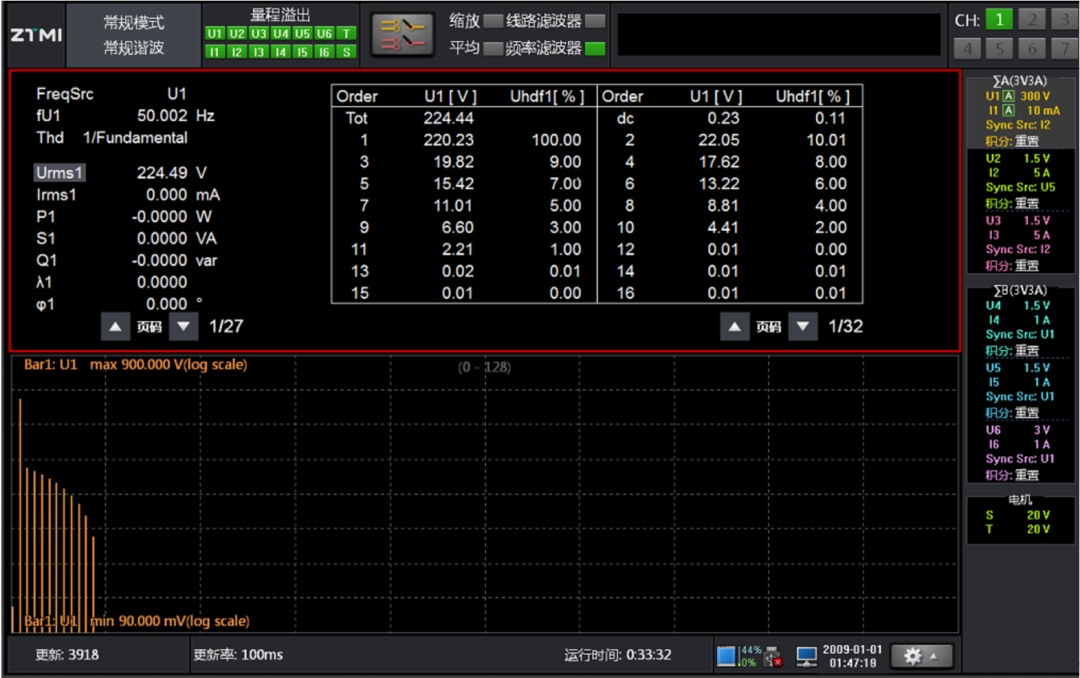Screen dimensions: 1080x678
Task: Click the USB disconnected status icon
Action: tap(771, 656)
